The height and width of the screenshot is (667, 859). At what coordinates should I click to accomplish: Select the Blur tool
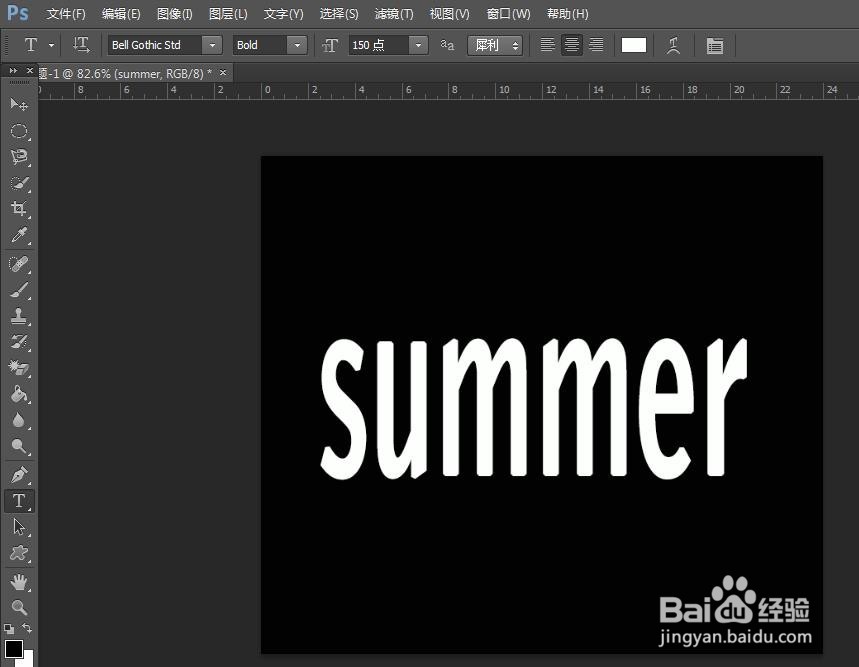coord(19,420)
